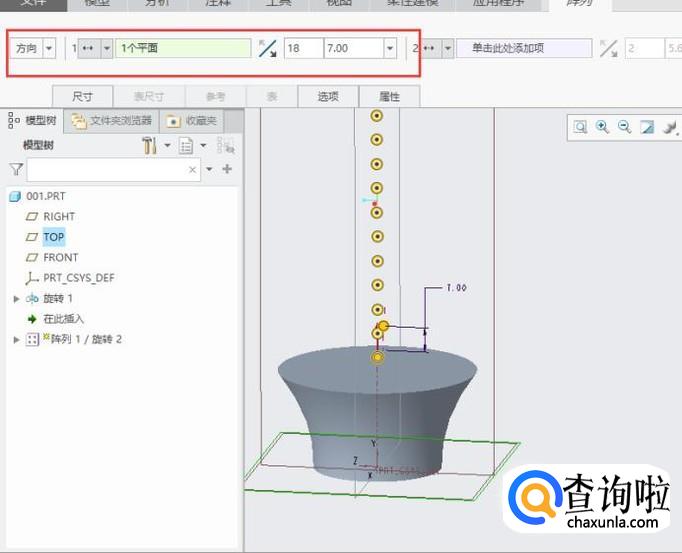The width and height of the screenshot is (682, 553).
Task: Expand the 旋转 1 tree node
Action: (x=16, y=298)
